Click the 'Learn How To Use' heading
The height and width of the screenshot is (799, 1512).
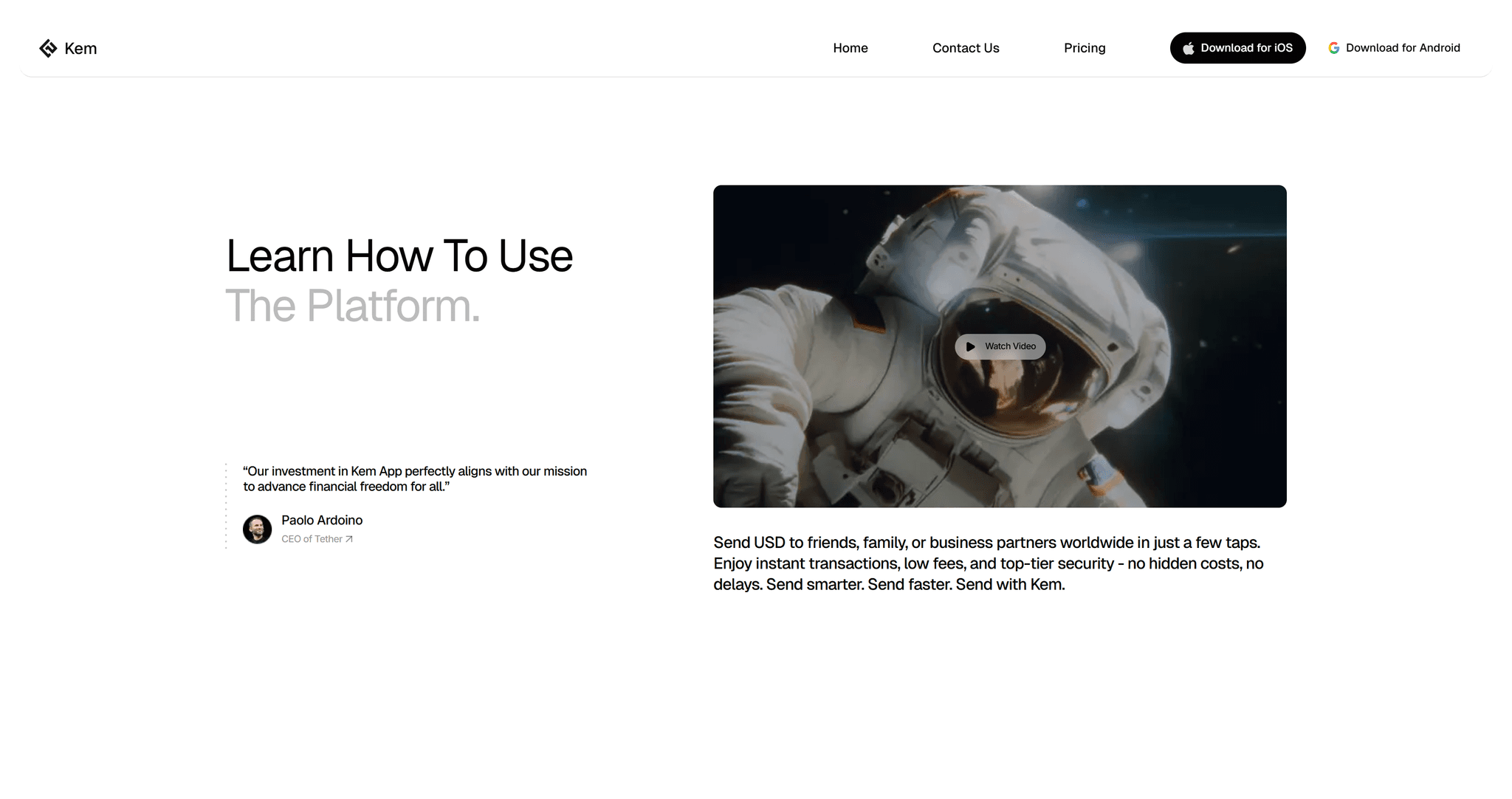click(399, 256)
